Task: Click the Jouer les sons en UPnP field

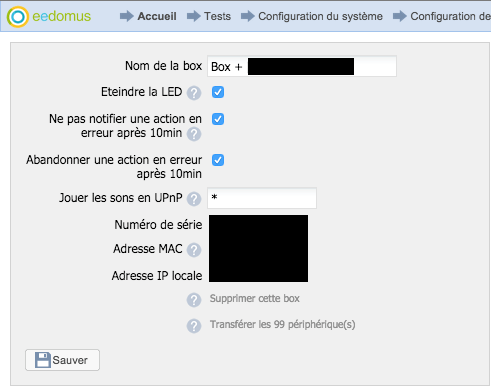Action: (262, 198)
